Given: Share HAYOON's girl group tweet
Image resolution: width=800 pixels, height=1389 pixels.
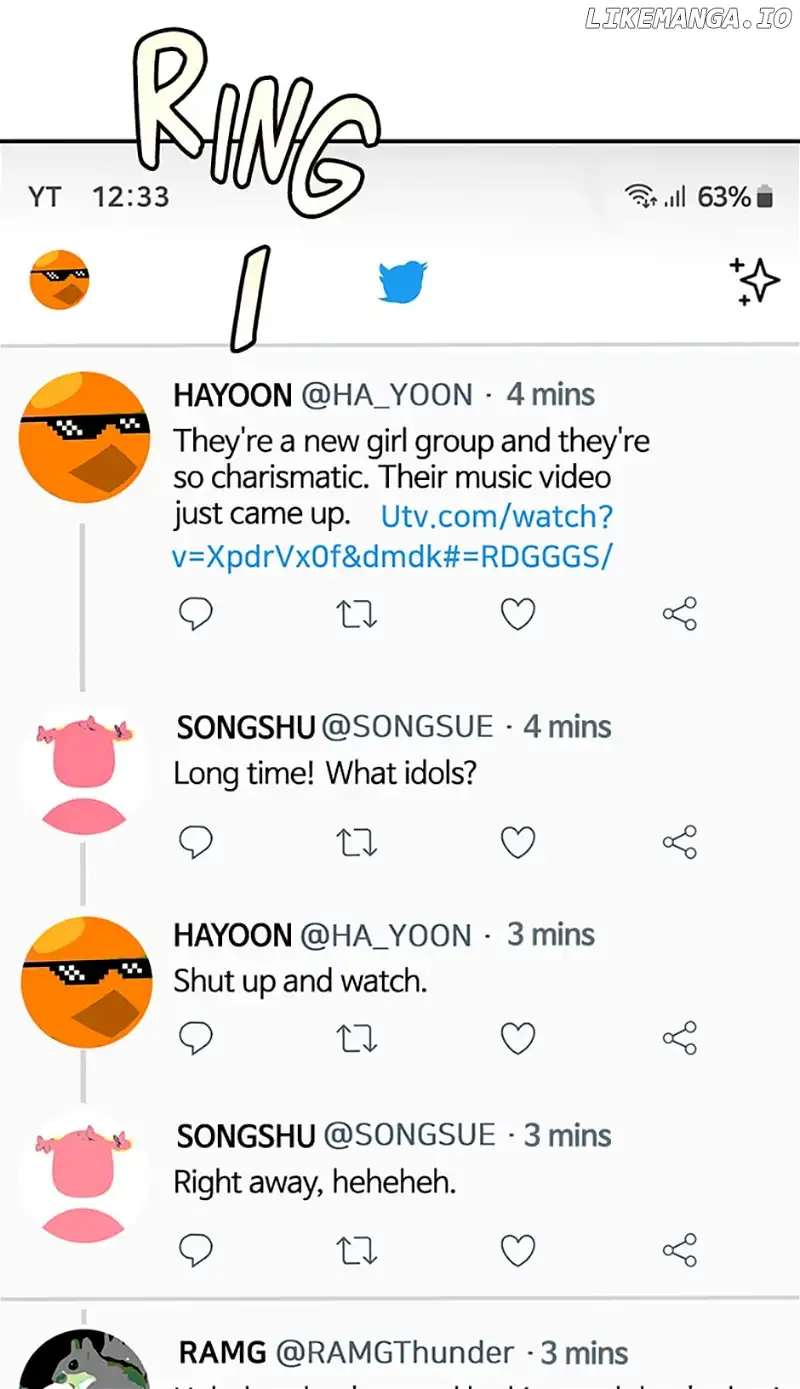Looking at the screenshot, I should point(680,614).
